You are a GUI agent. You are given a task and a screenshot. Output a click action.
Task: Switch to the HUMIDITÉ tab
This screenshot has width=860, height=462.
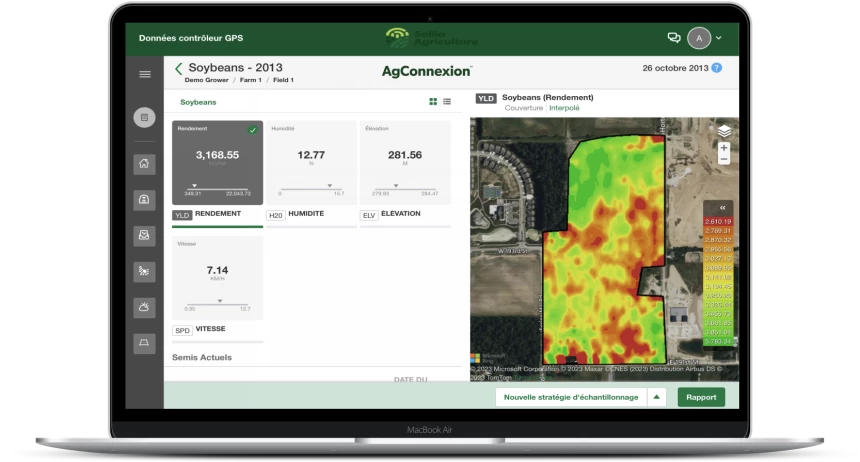click(311, 214)
